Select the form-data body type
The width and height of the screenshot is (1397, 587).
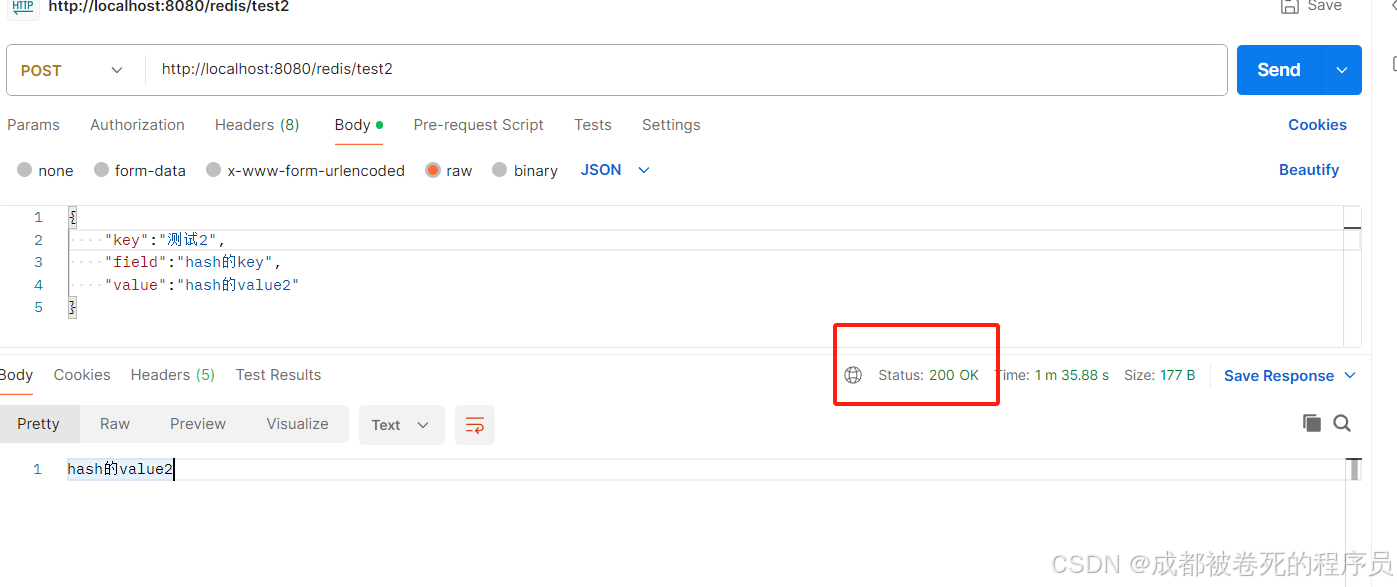point(140,170)
